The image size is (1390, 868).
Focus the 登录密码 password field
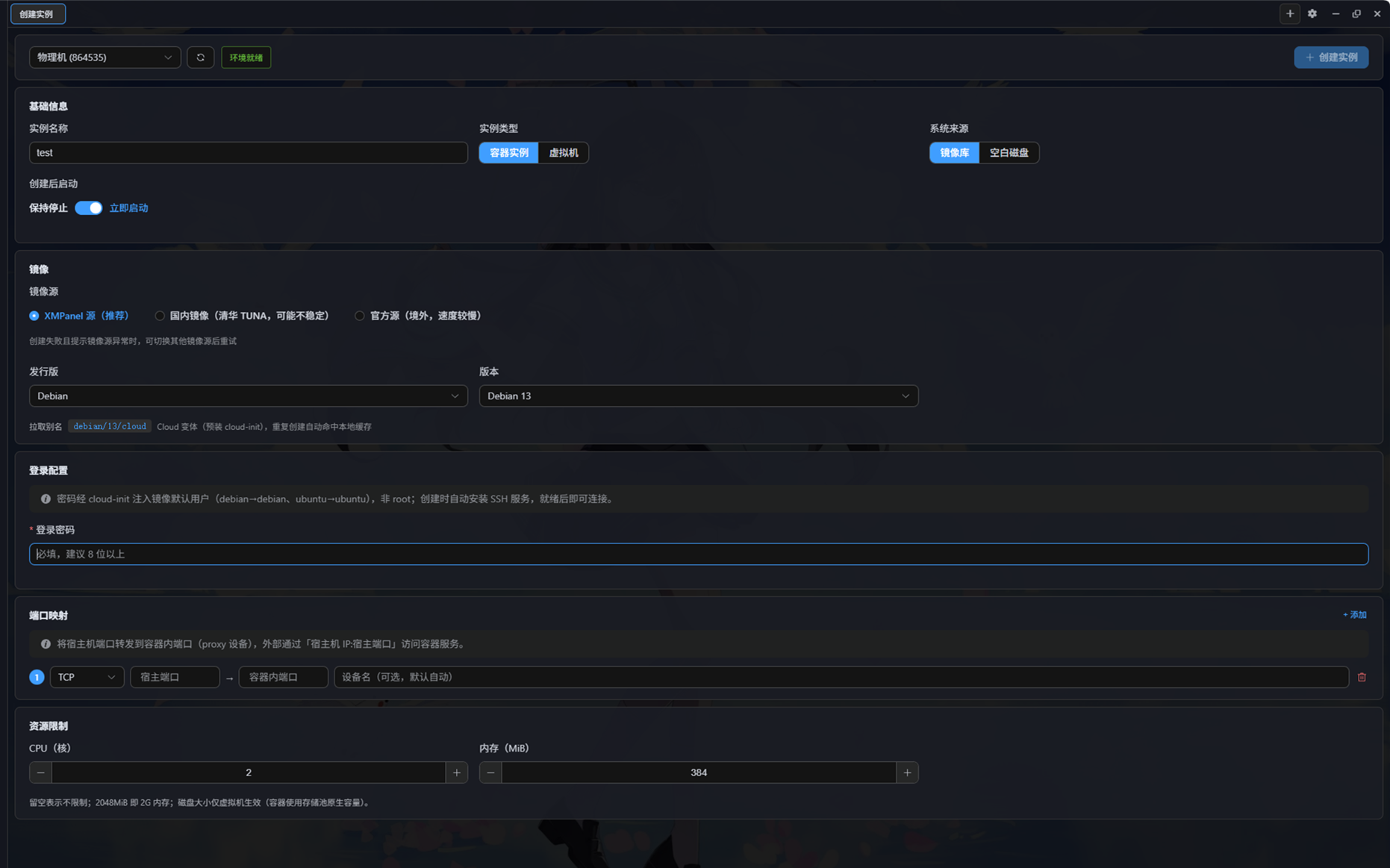(x=699, y=554)
